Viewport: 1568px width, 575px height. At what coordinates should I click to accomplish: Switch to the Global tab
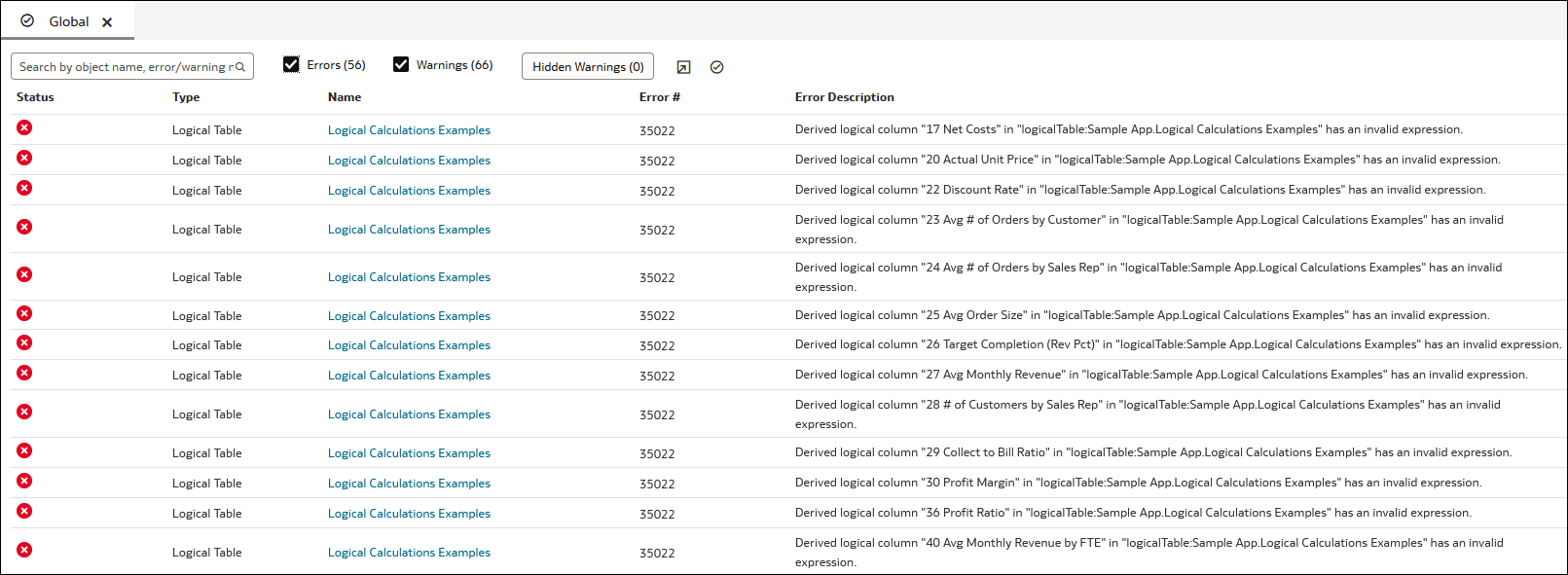pos(68,21)
